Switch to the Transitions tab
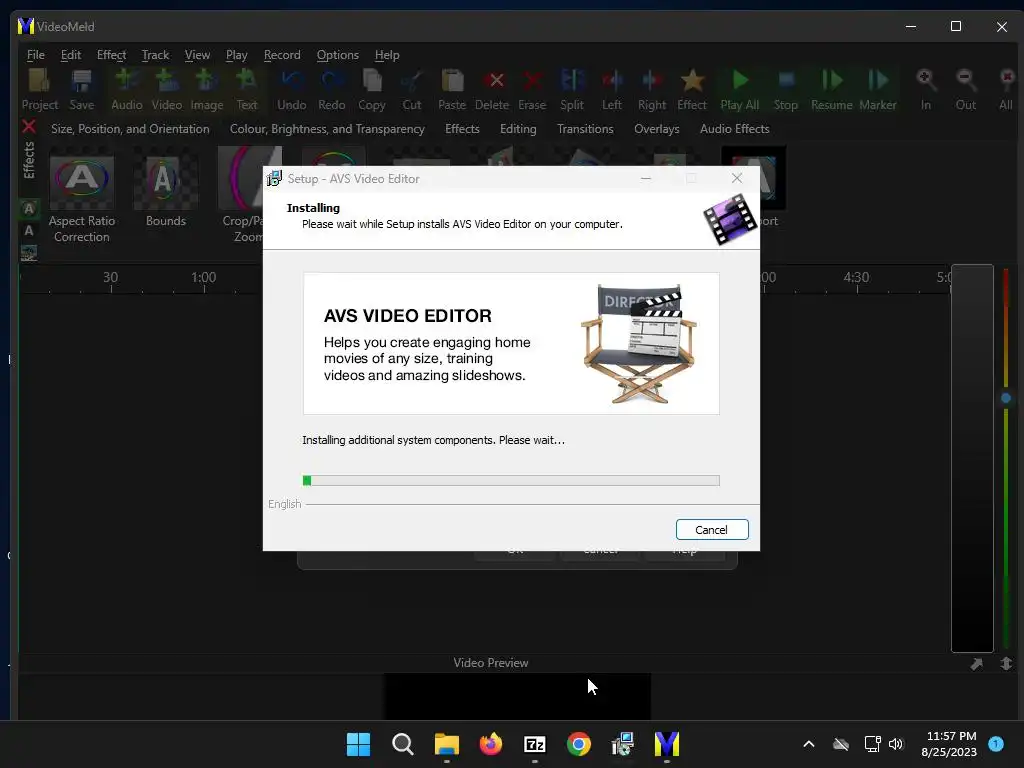 [x=585, y=129]
